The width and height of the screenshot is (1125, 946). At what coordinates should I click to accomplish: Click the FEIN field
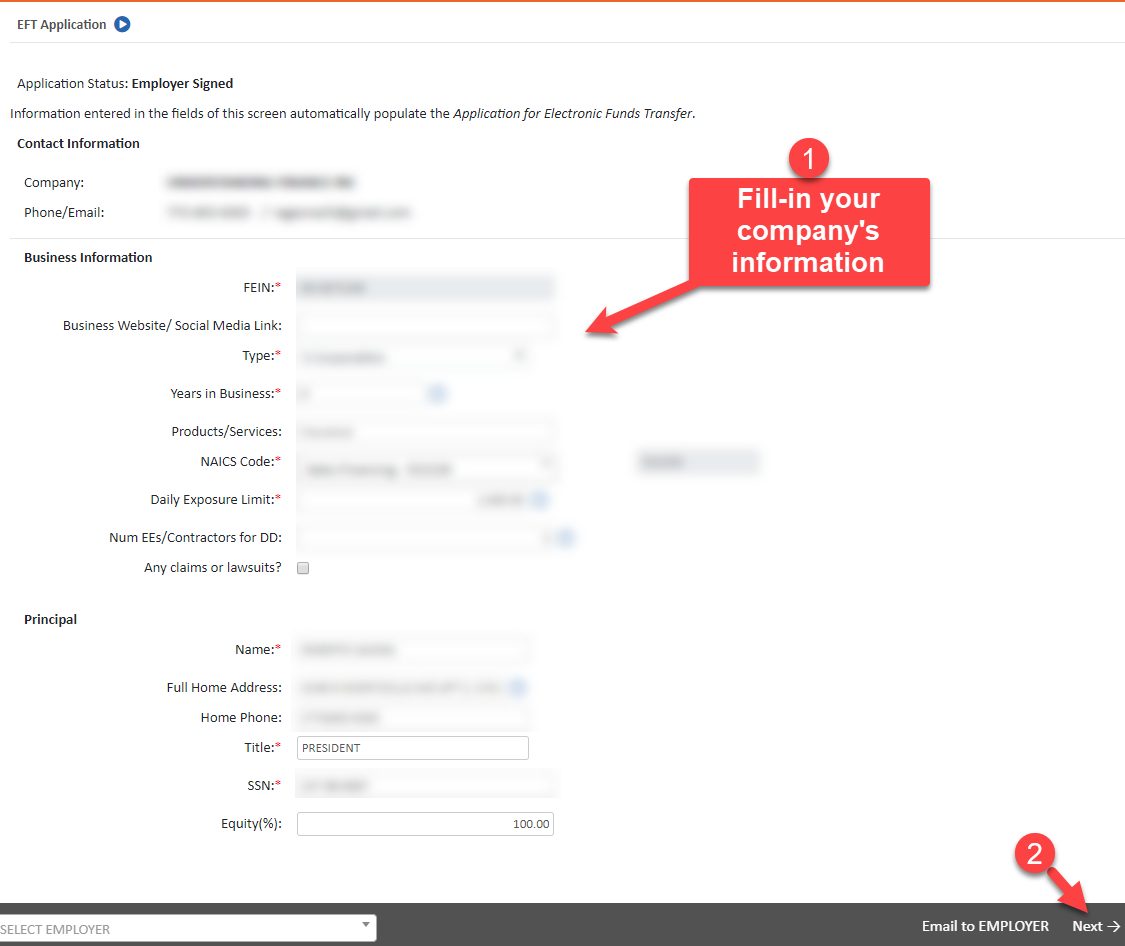pos(425,287)
